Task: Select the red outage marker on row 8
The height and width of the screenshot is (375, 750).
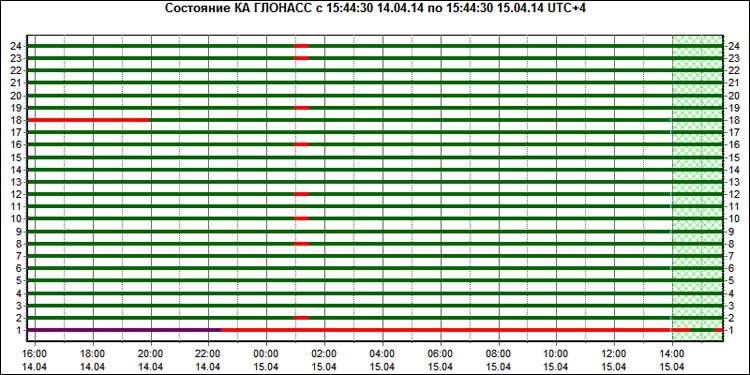Action: point(301,243)
